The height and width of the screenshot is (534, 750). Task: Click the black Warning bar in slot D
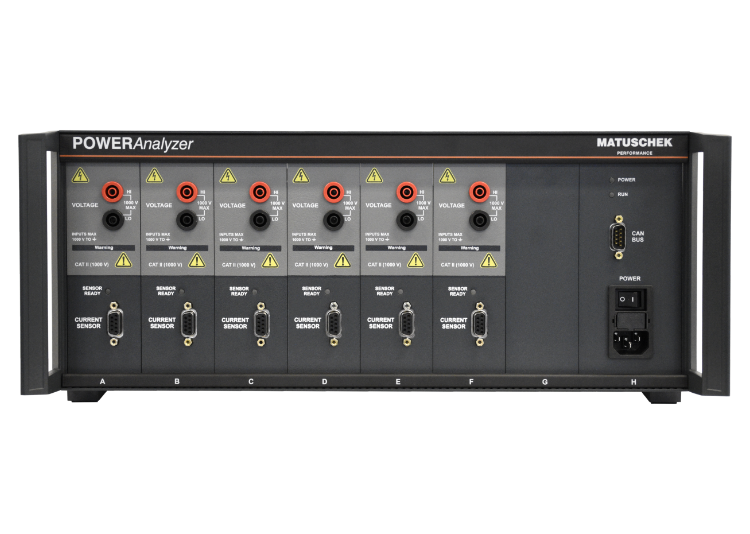click(323, 248)
